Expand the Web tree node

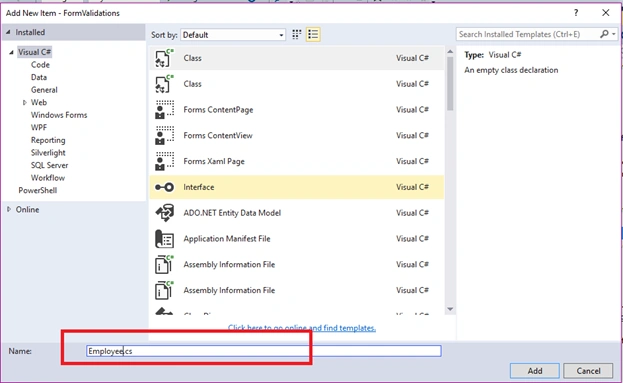24,103
